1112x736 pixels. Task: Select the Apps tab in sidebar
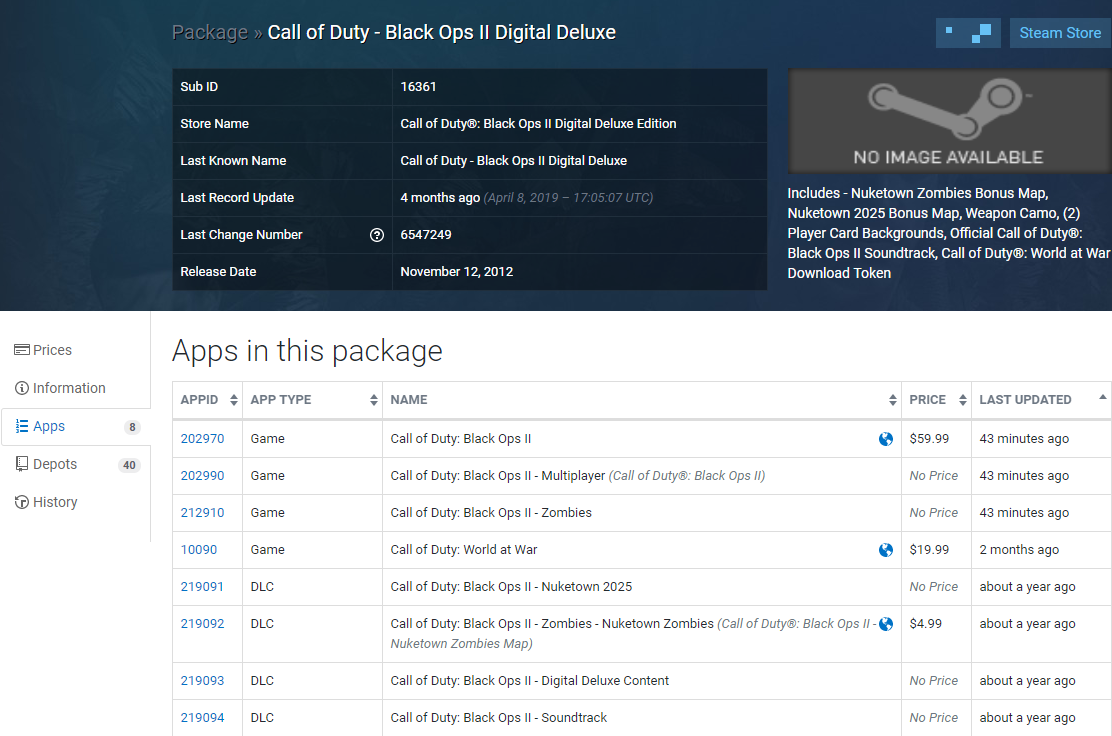click(75, 426)
